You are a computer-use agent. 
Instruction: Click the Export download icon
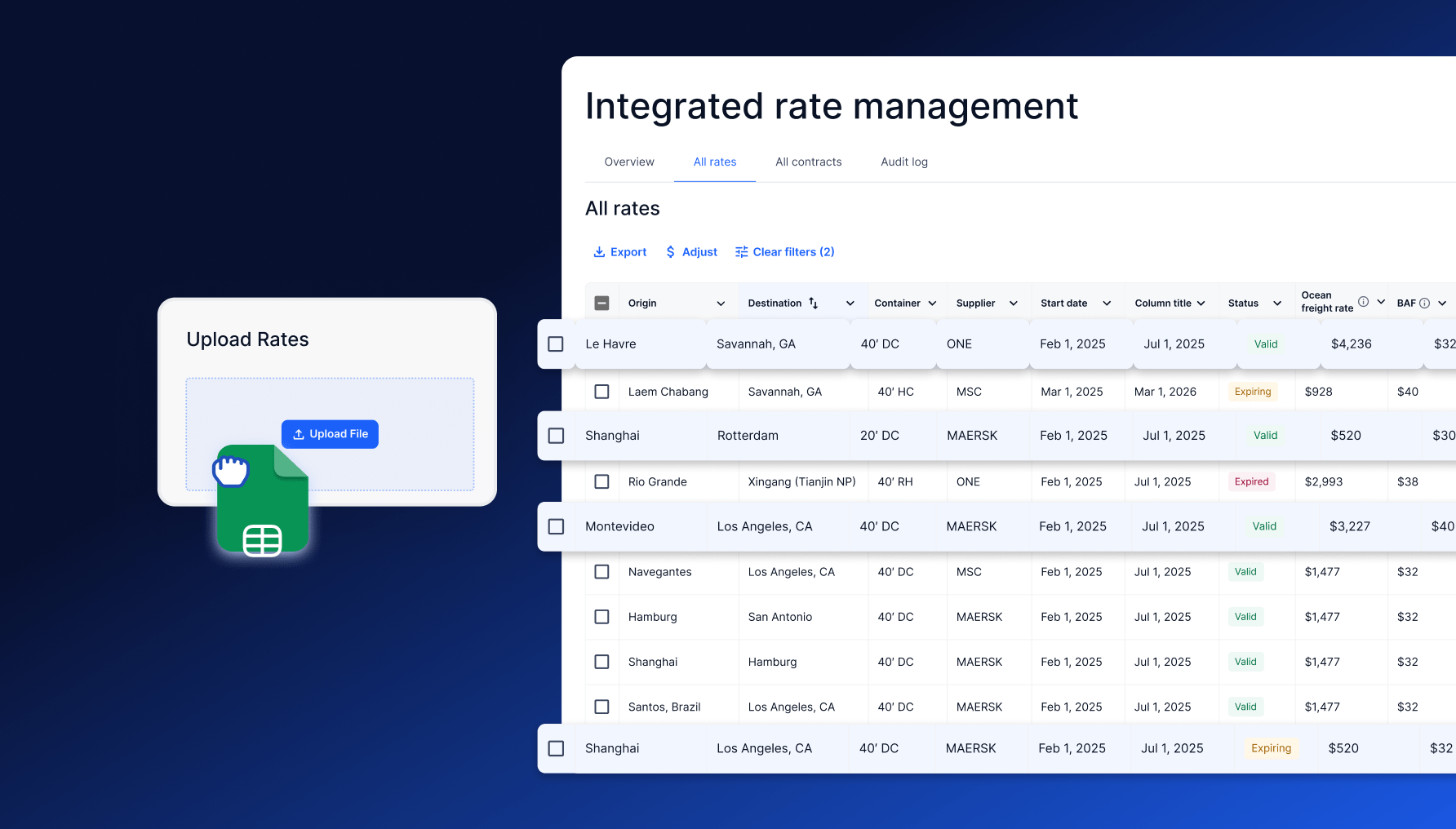pos(599,252)
